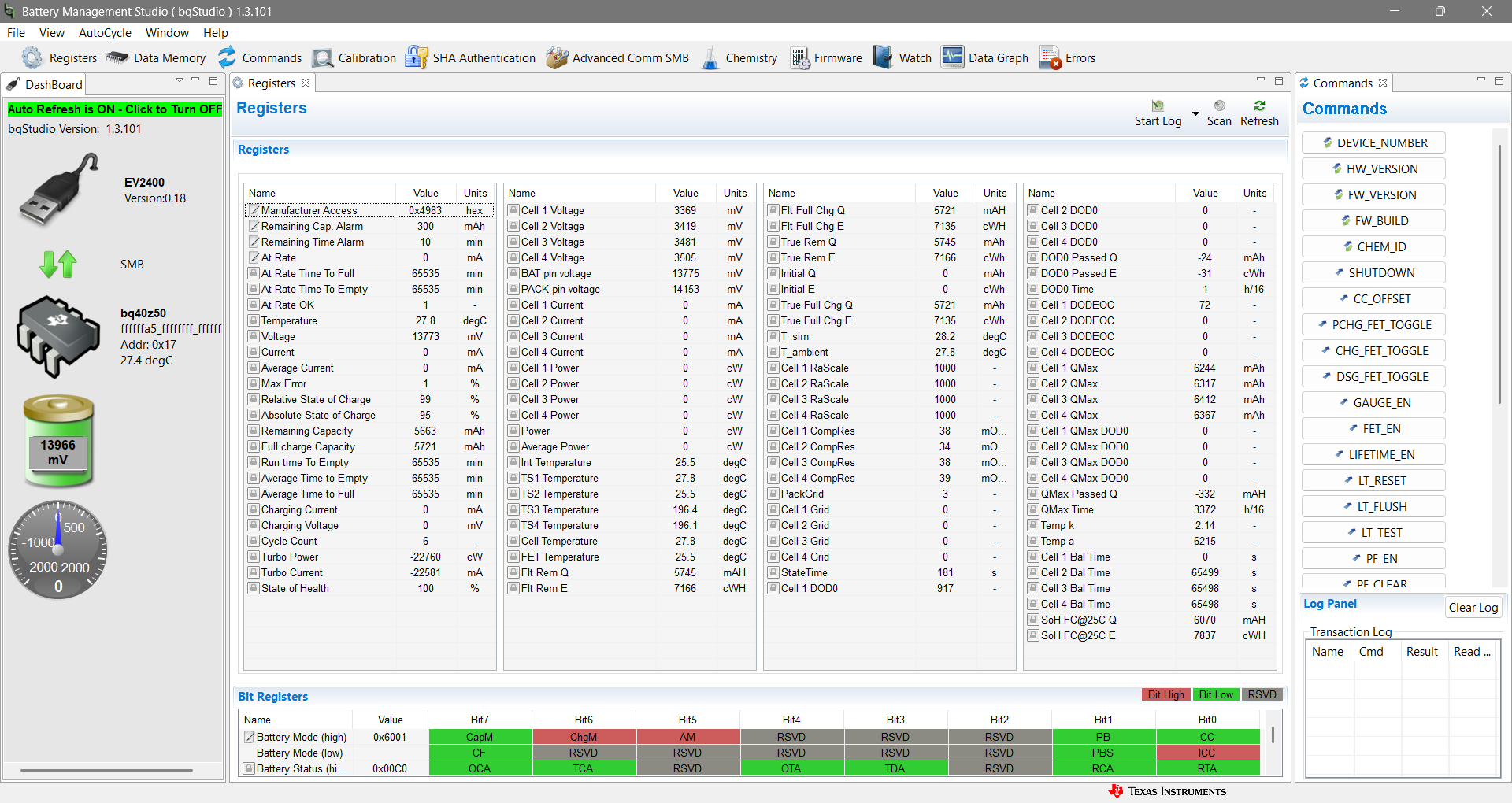Open the File menu
1512x803 pixels.
(x=16, y=33)
